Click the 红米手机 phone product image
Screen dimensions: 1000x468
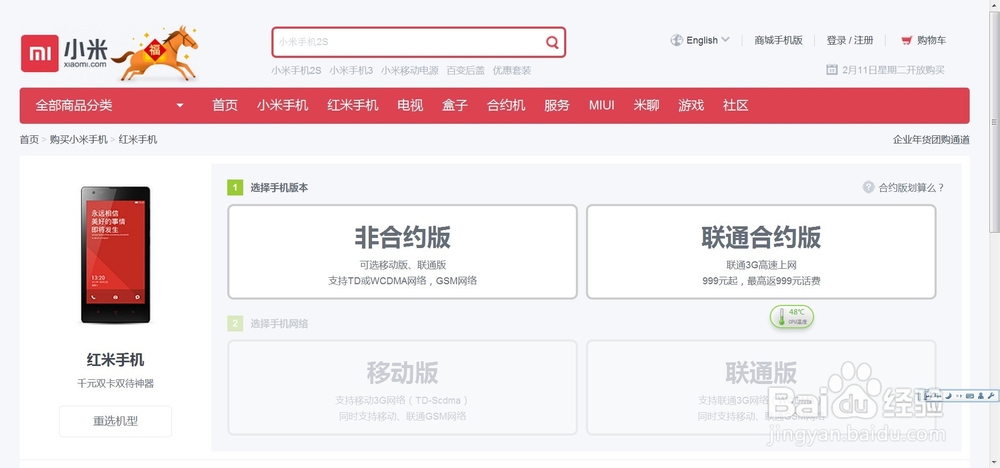click(115, 255)
